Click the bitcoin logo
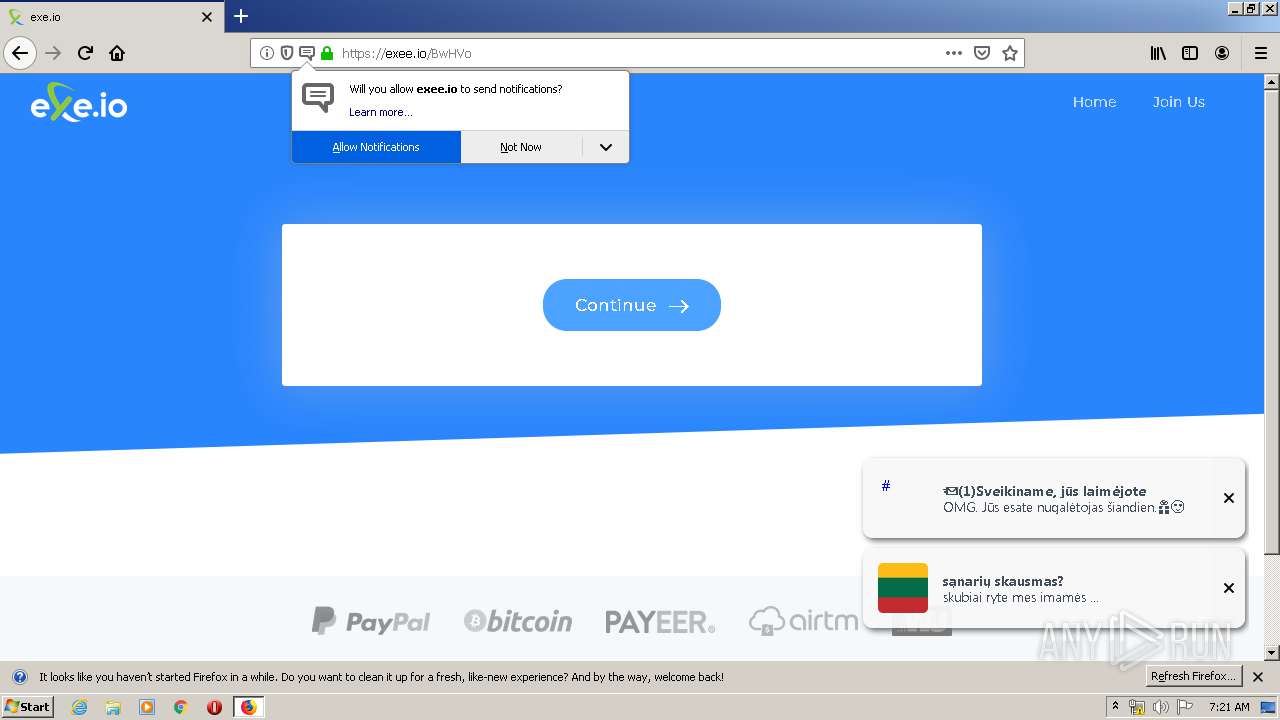The height and width of the screenshot is (720, 1280). pos(518,621)
